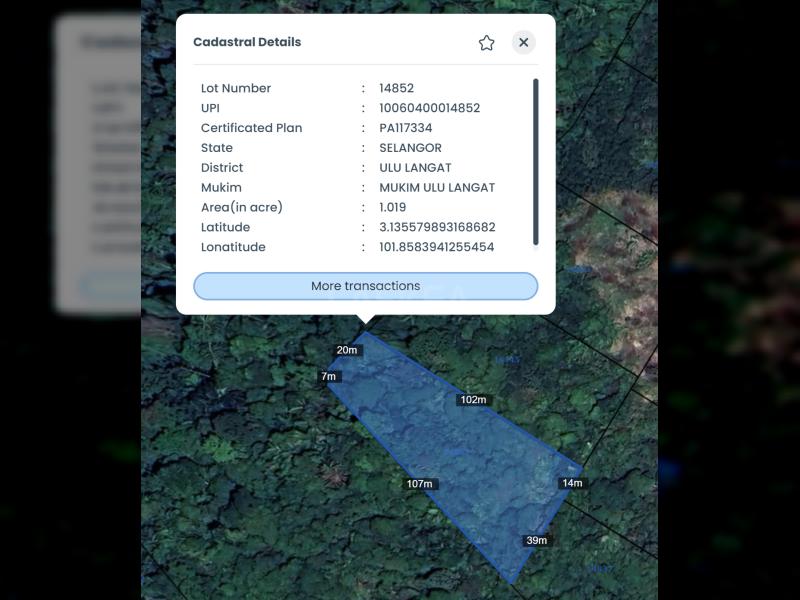Click the Cadastral Details popup title
Screen dimensions: 800x600
point(247,42)
